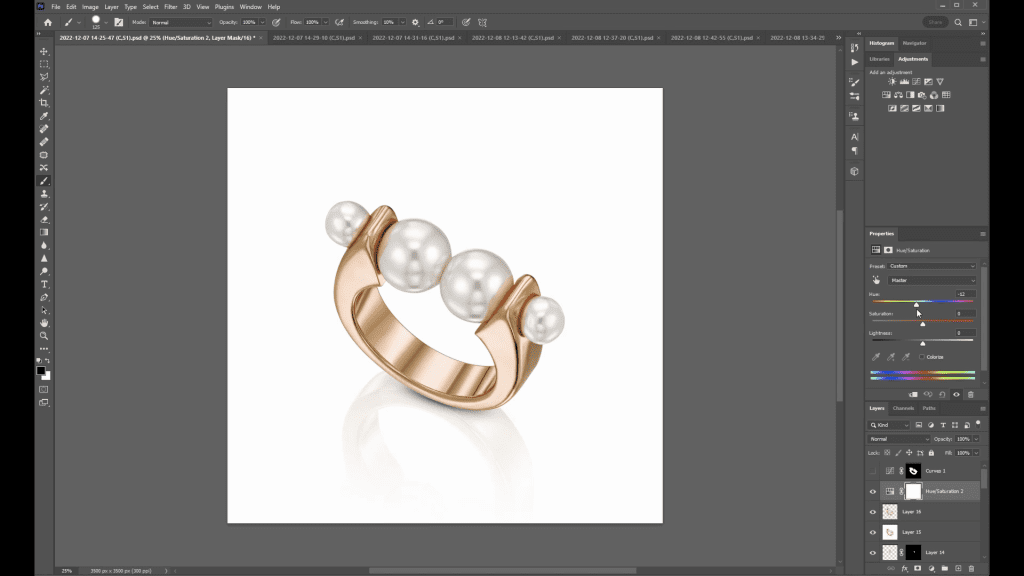This screenshot has height=576, width=1024.
Task: Hide Layer 16
Action: coord(872,512)
